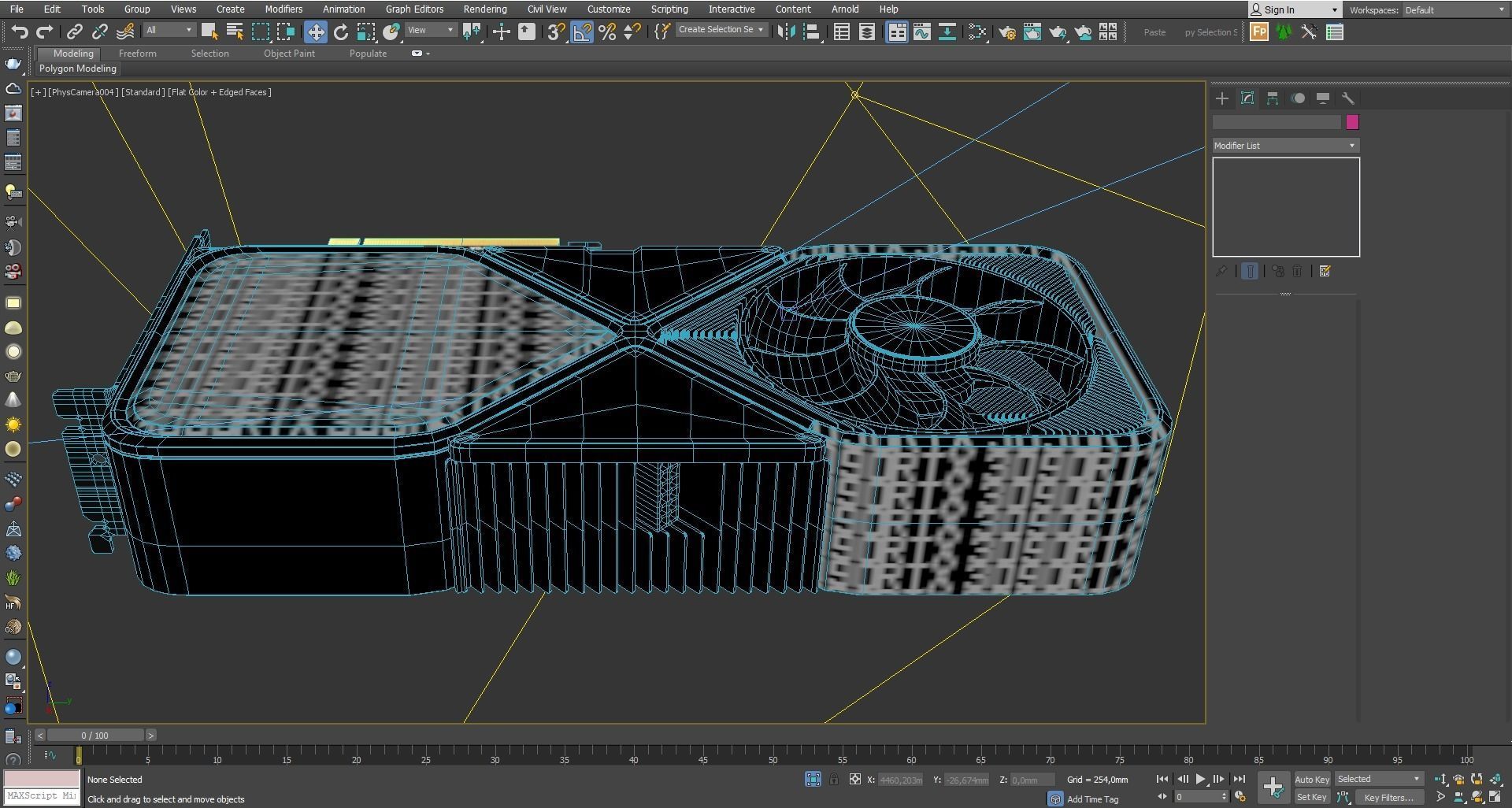Choose the Rectangular Selection Region tool
The width and height of the screenshot is (1512, 808).
click(260, 32)
